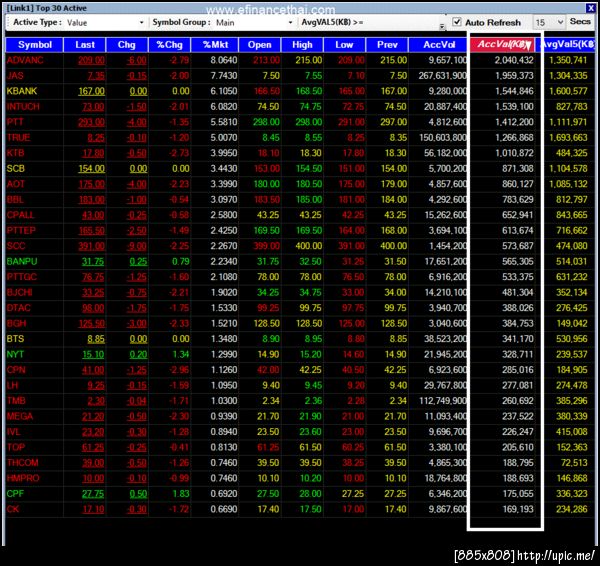Sort by the Symbol column header

(34, 45)
